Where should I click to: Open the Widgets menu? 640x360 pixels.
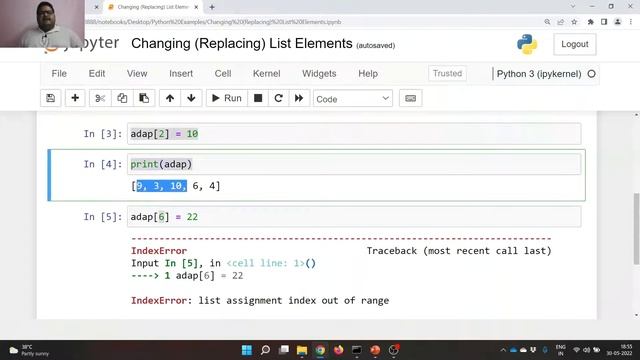(x=319, y=73)
